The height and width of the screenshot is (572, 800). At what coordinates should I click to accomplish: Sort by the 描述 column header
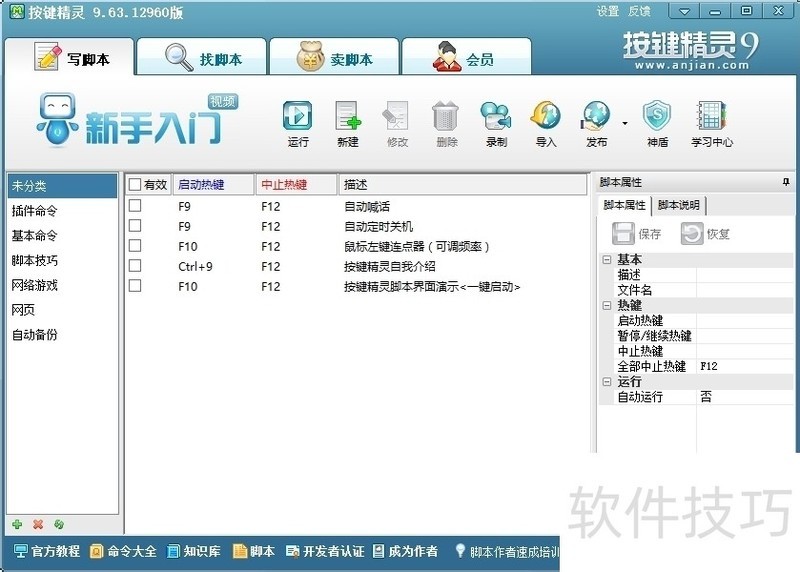463,184
